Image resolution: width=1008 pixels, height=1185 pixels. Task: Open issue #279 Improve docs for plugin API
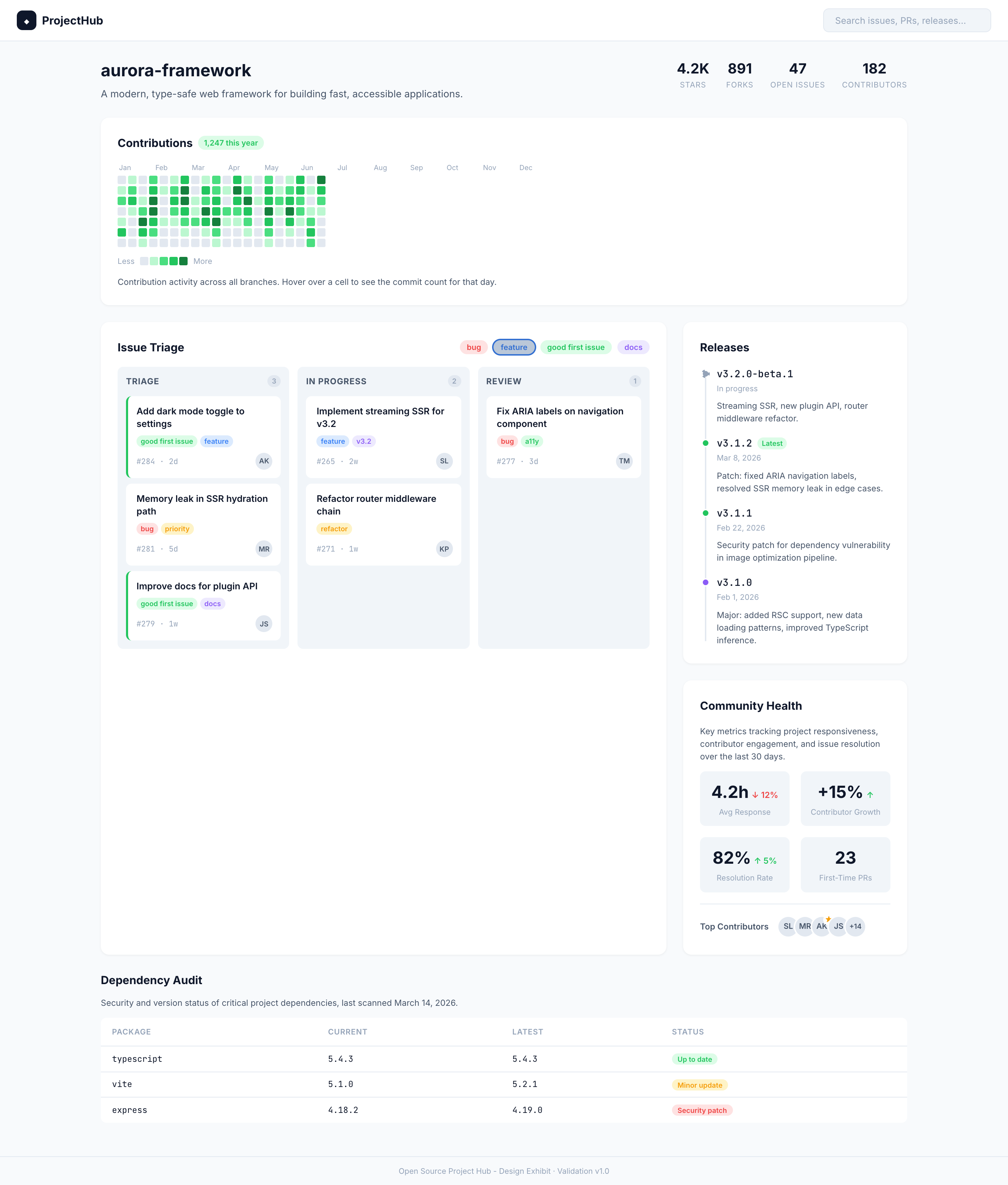click(197, 586)
